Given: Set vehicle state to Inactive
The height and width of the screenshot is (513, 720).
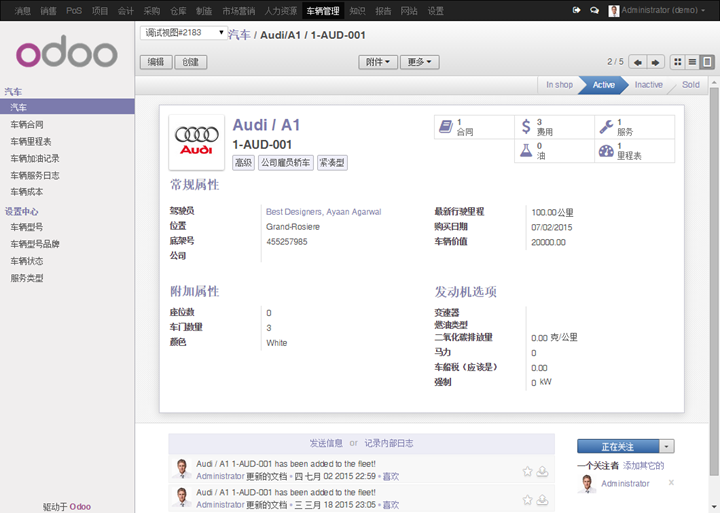Looking at the screenshot, I should [648, 85].
